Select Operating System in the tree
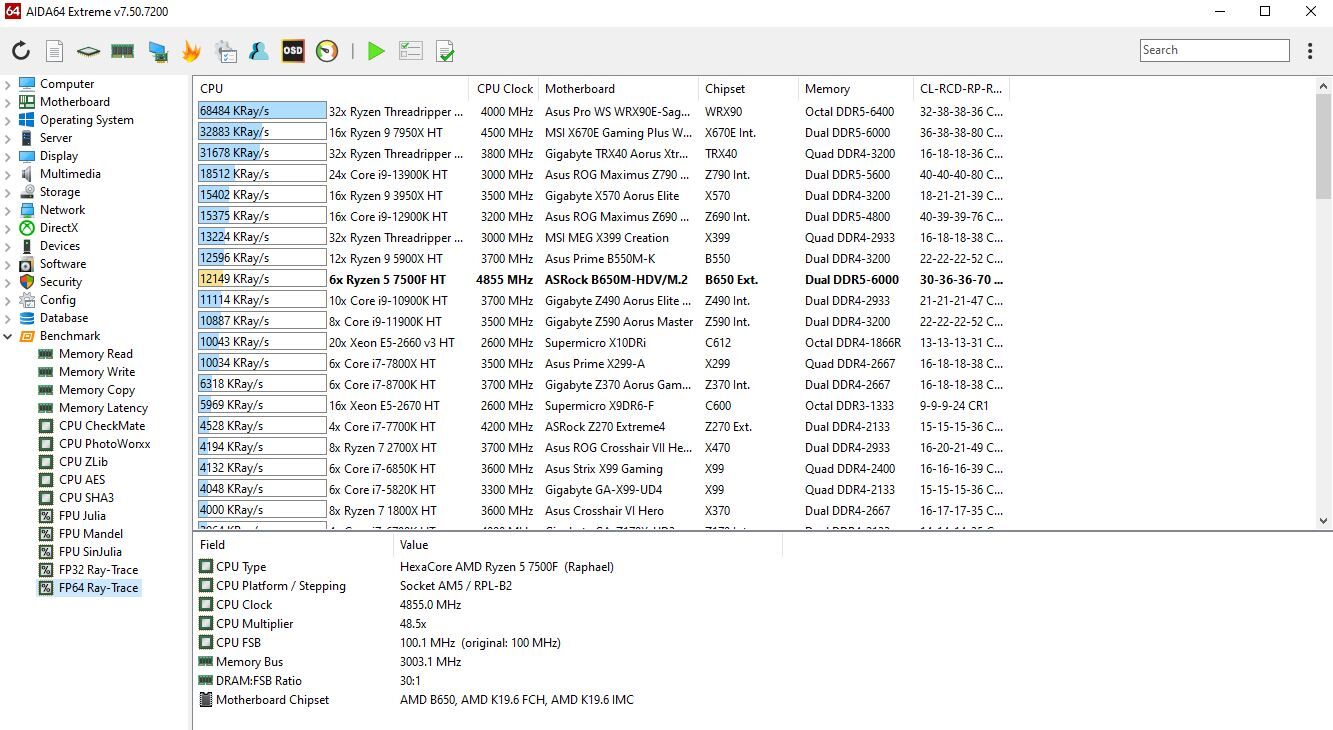 click(87, 120)
